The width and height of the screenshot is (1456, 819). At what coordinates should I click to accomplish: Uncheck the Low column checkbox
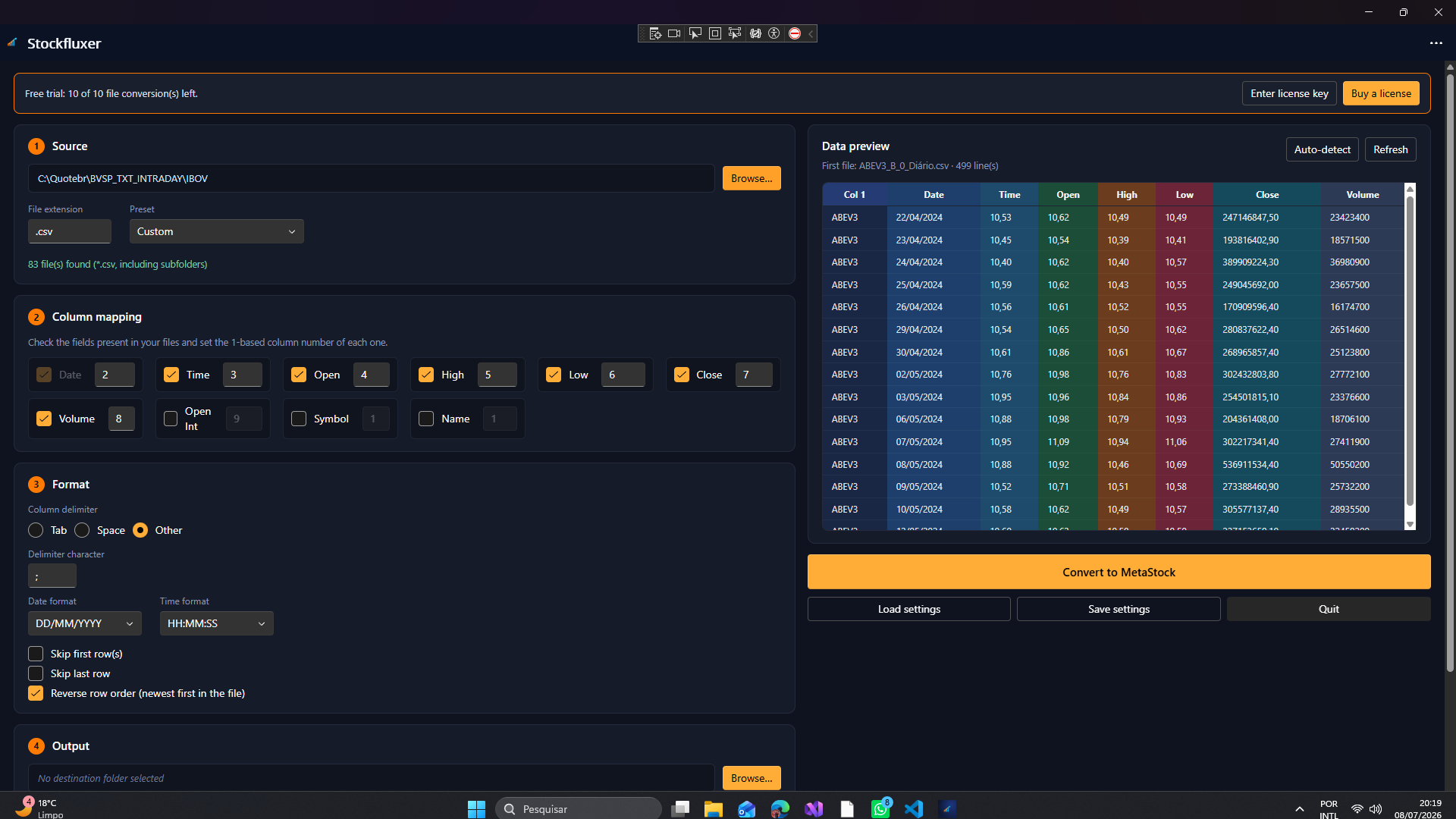pos(554,375)
